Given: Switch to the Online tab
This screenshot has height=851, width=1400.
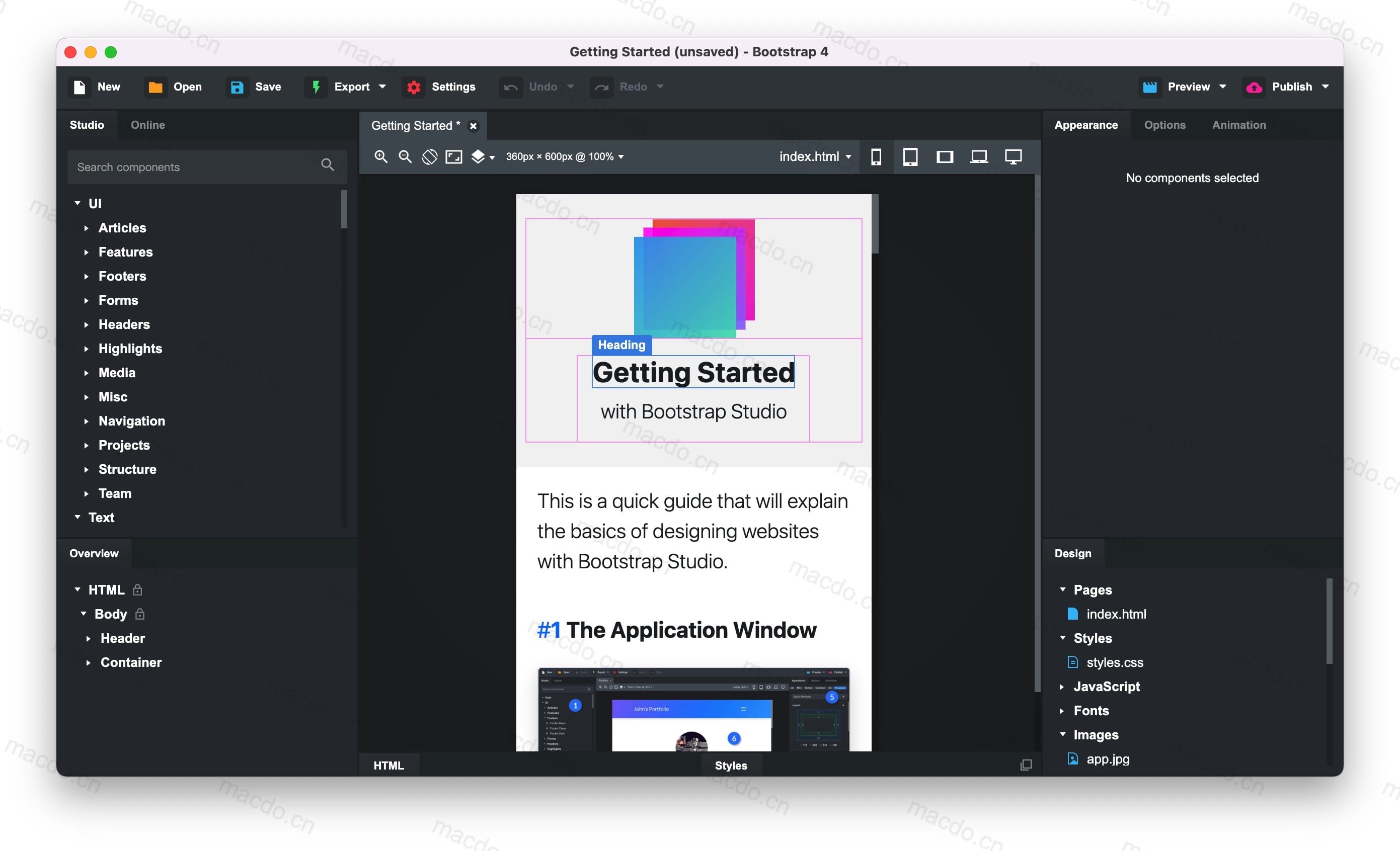Looking at the screenshot, I should (148, 125).
